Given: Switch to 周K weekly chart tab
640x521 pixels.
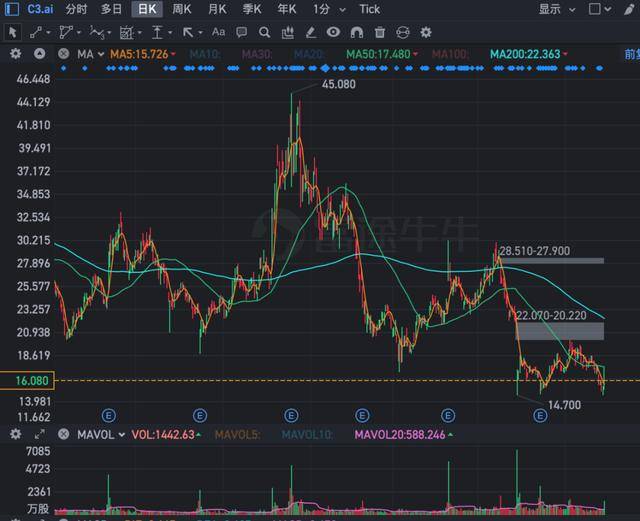Looking at the screenshot, I should (181, 9).
